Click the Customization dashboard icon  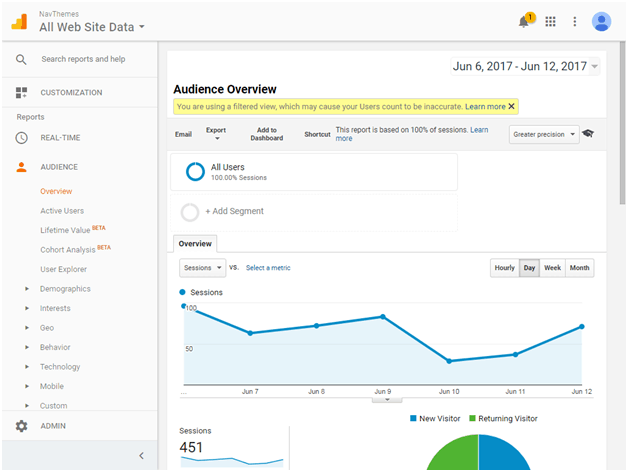pyautogui.click(x=21, y=93)
